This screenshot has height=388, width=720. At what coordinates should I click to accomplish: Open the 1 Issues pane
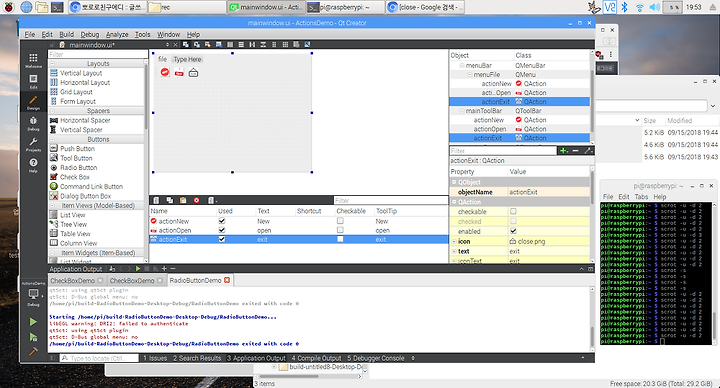155,358
